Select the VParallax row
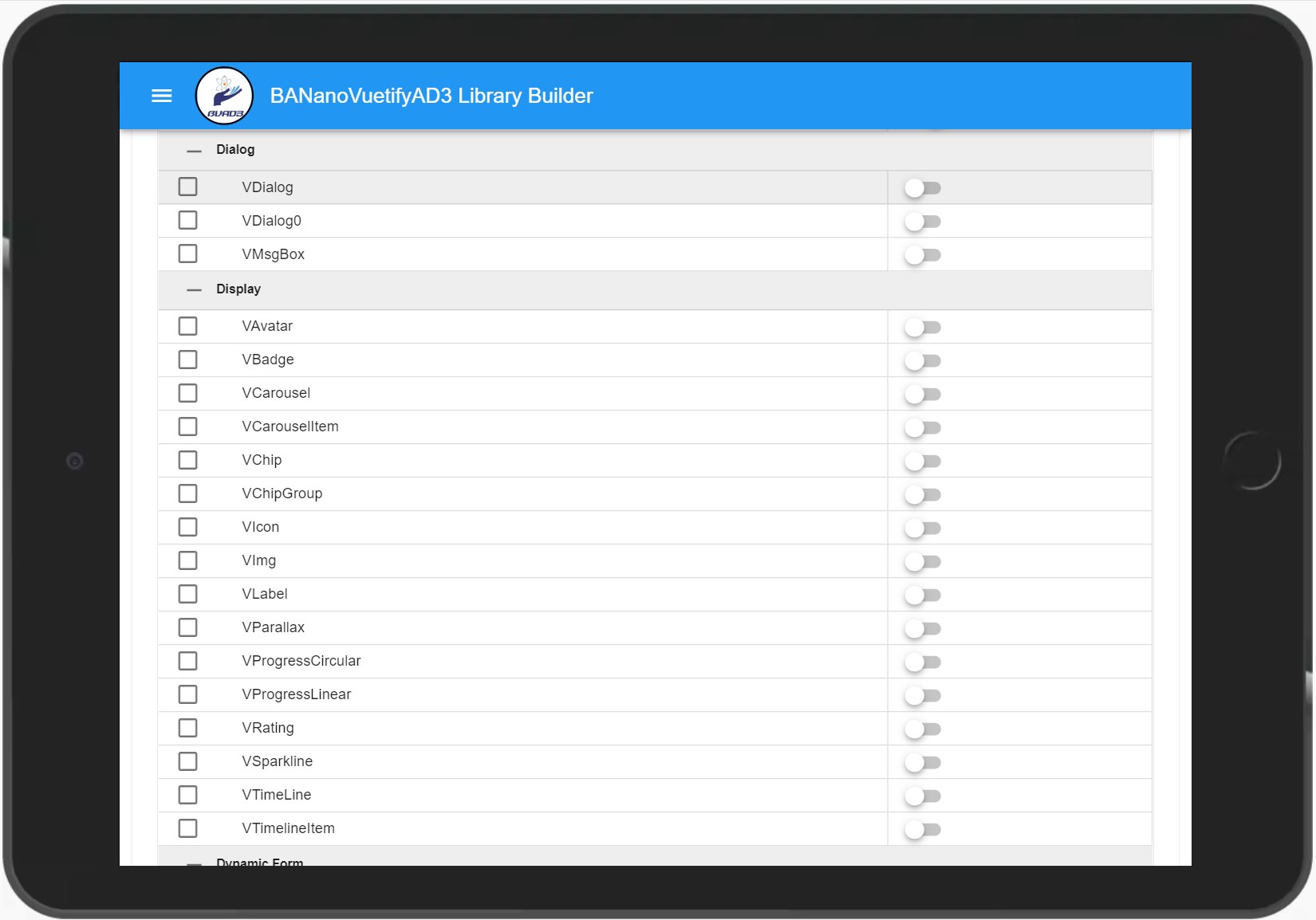The image size is (1316, 920). [526, 627]
